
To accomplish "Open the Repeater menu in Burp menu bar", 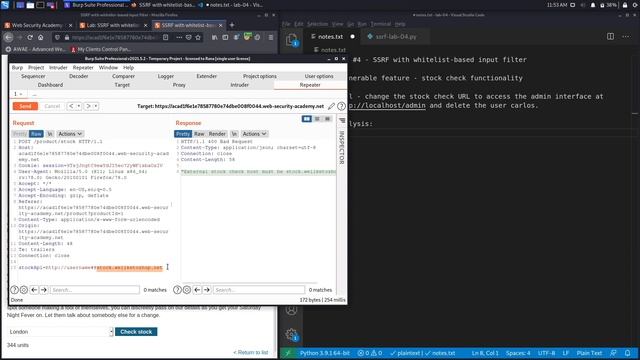I will point(83,67).
